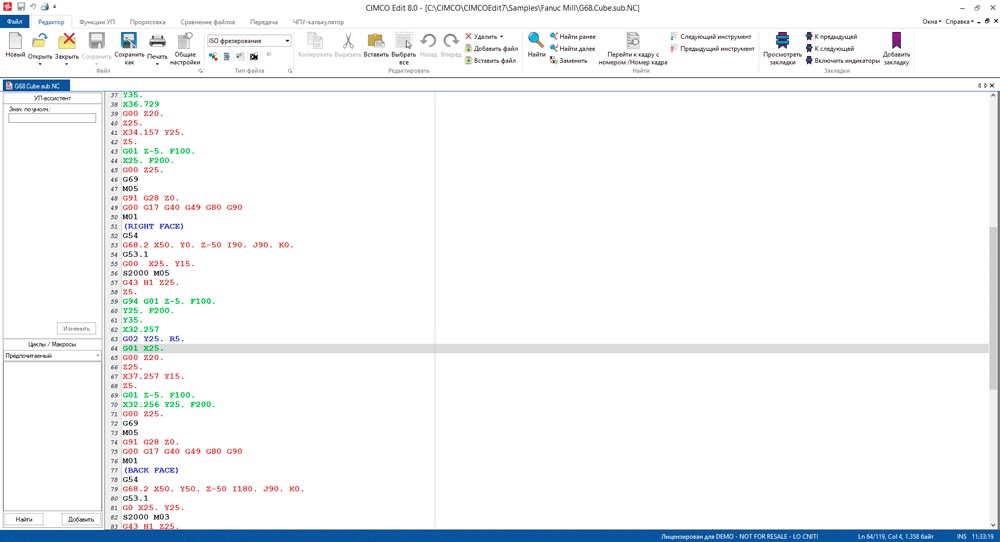
Task: Click Выбрать все select-all icon
Action: (x=403, y=41)
